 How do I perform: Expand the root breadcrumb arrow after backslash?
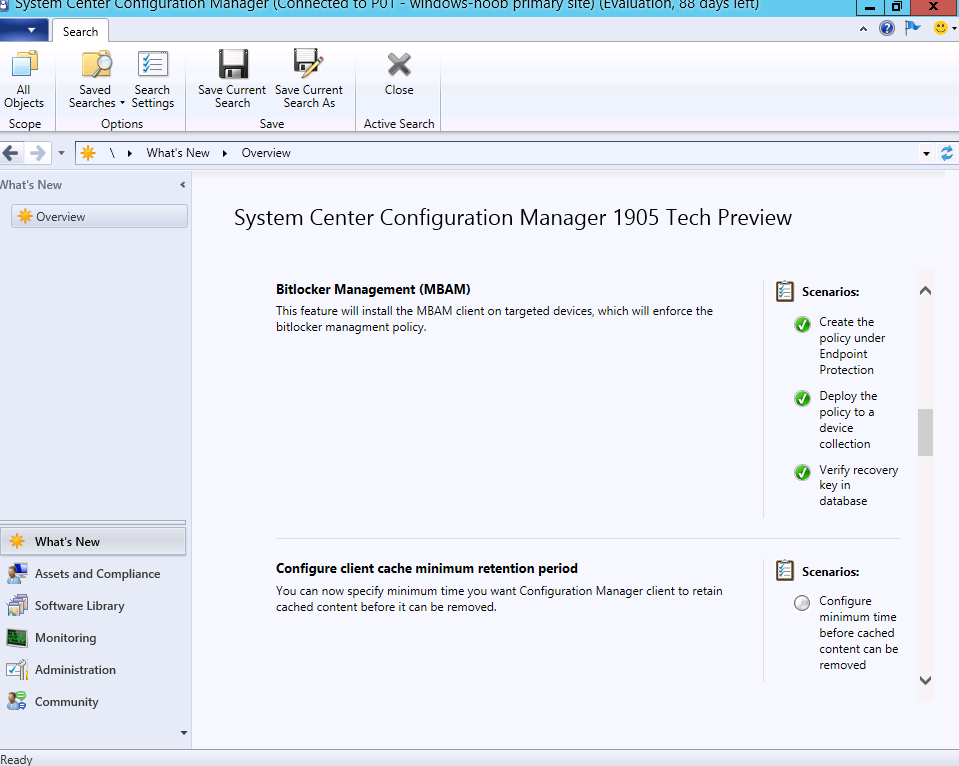click(130, 154)
